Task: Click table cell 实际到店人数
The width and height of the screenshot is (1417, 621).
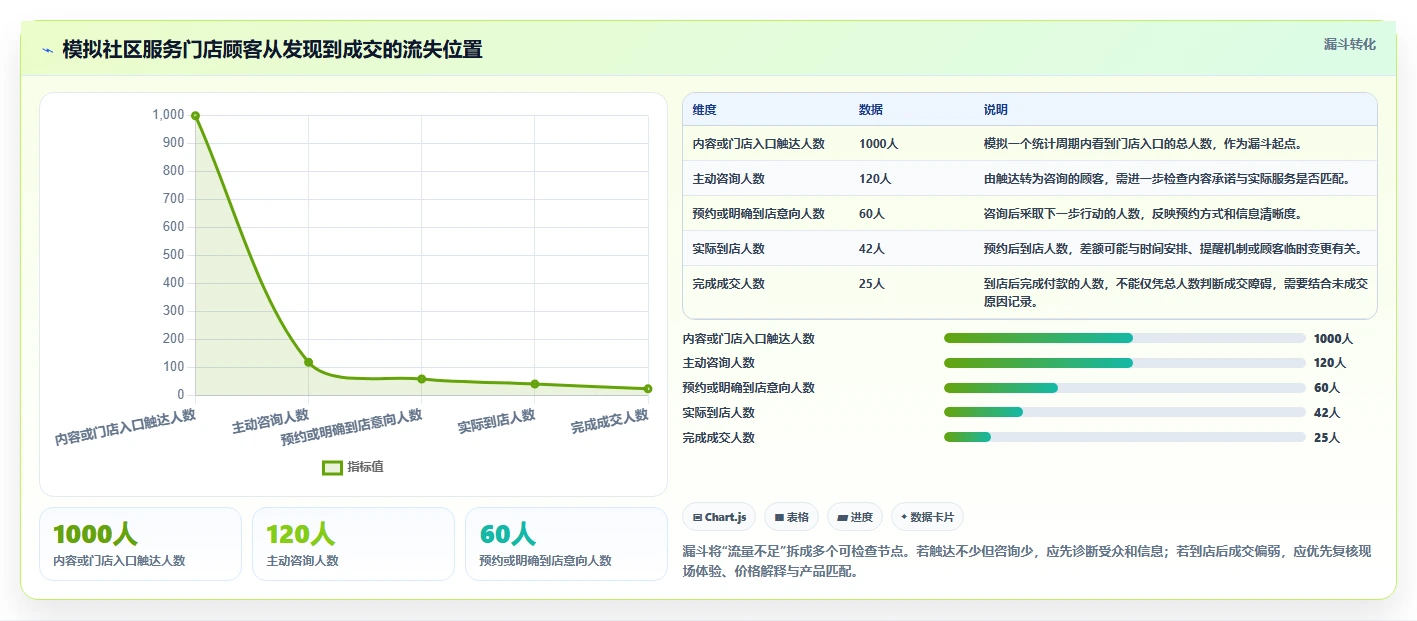Action: coord(729,249)
